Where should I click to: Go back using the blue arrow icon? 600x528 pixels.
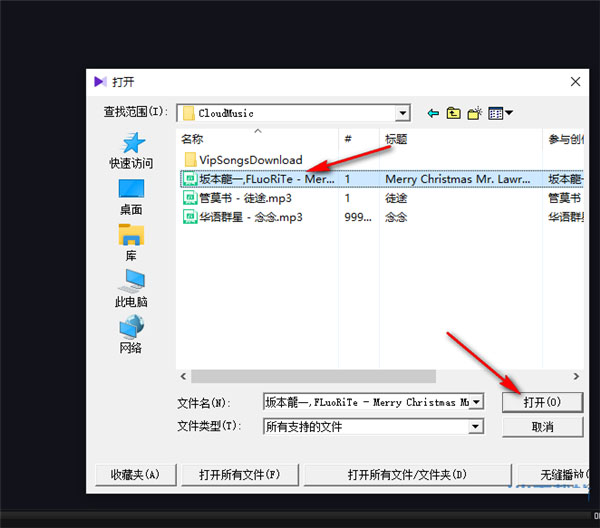tap(433, 113)
